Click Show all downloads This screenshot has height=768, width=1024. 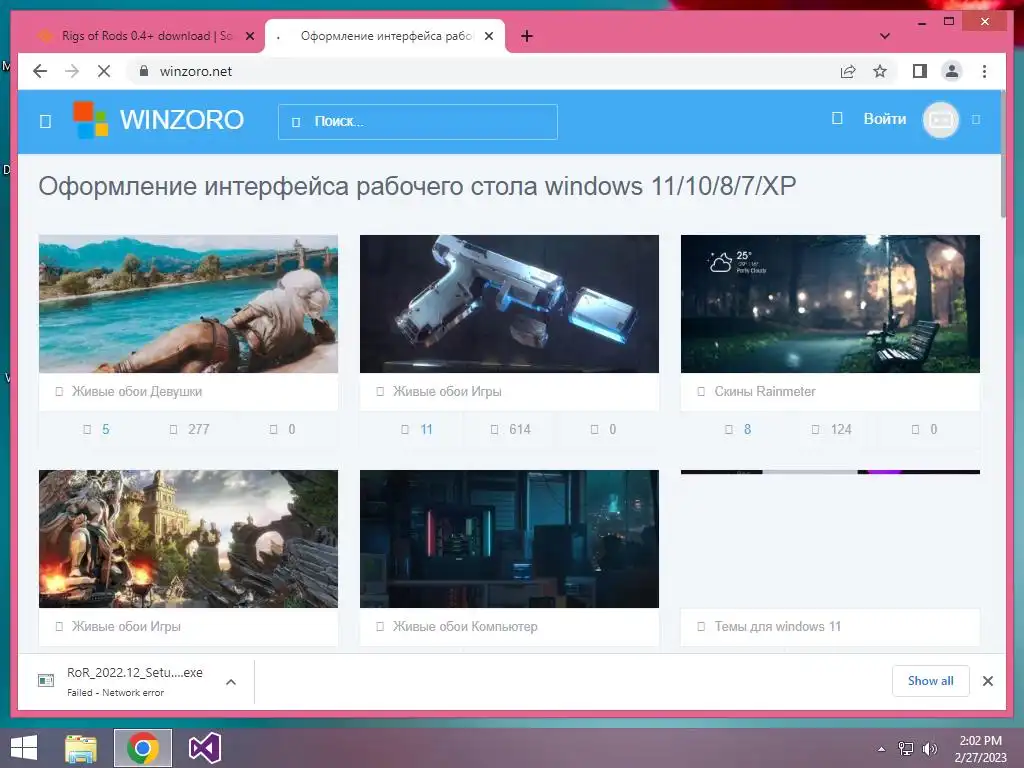(x=931, y=681)
